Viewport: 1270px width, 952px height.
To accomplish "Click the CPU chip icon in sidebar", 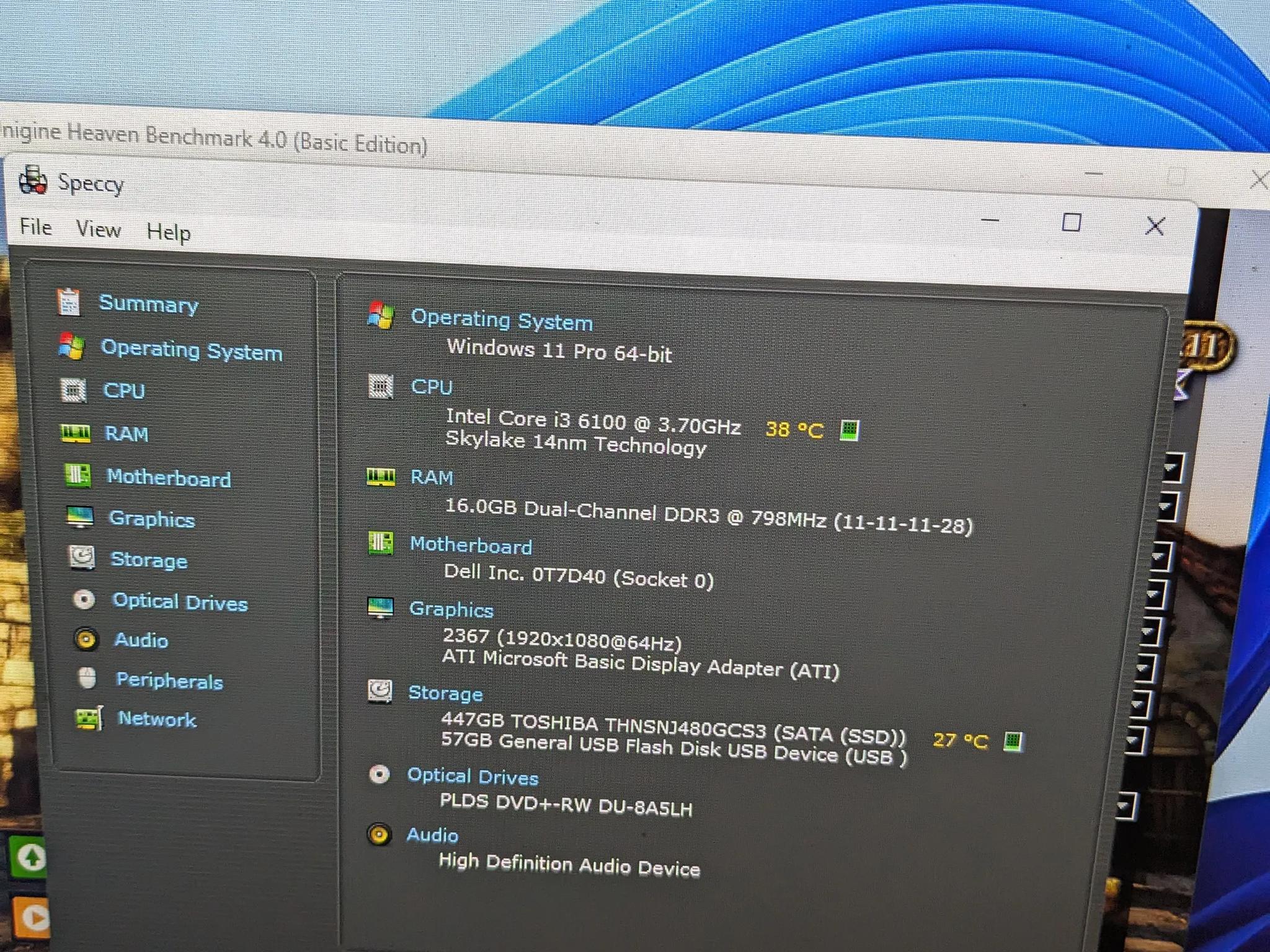I will pos(74,390).
